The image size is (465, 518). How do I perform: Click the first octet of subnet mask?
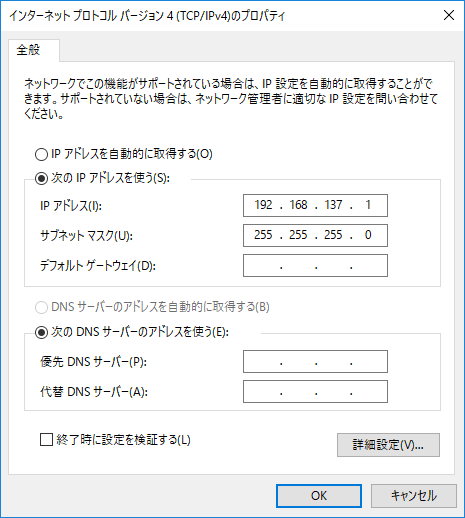click(x=264, y=235)
